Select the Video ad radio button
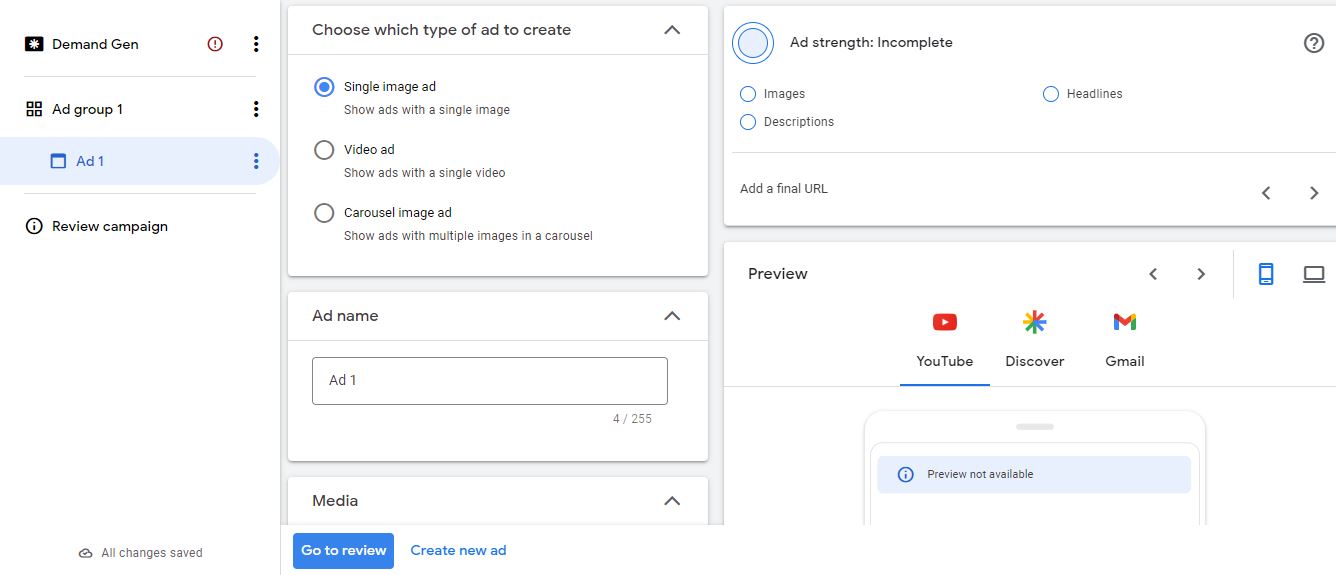 coord(324,150)
